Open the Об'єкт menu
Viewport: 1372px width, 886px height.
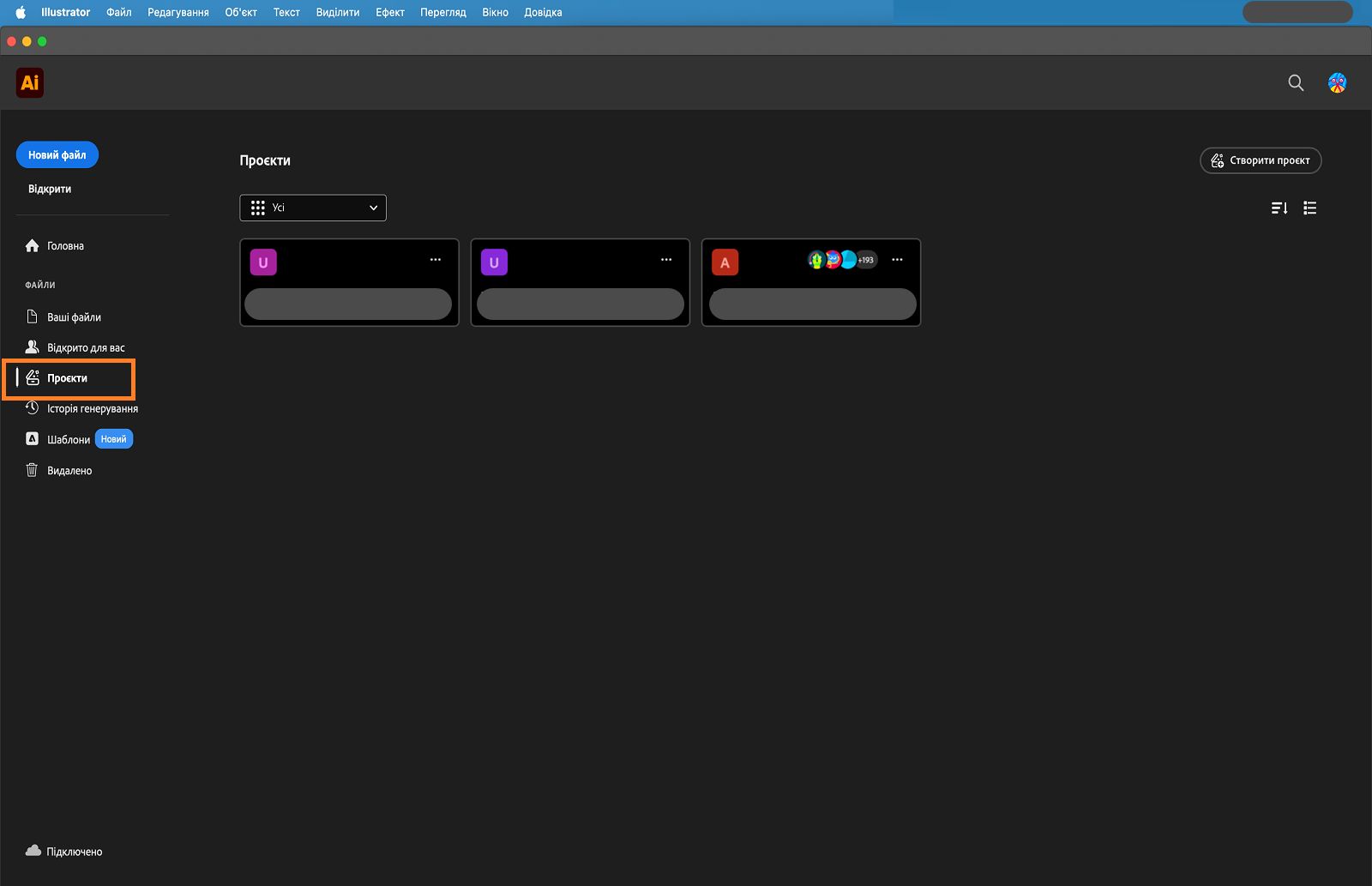[241, 12]
